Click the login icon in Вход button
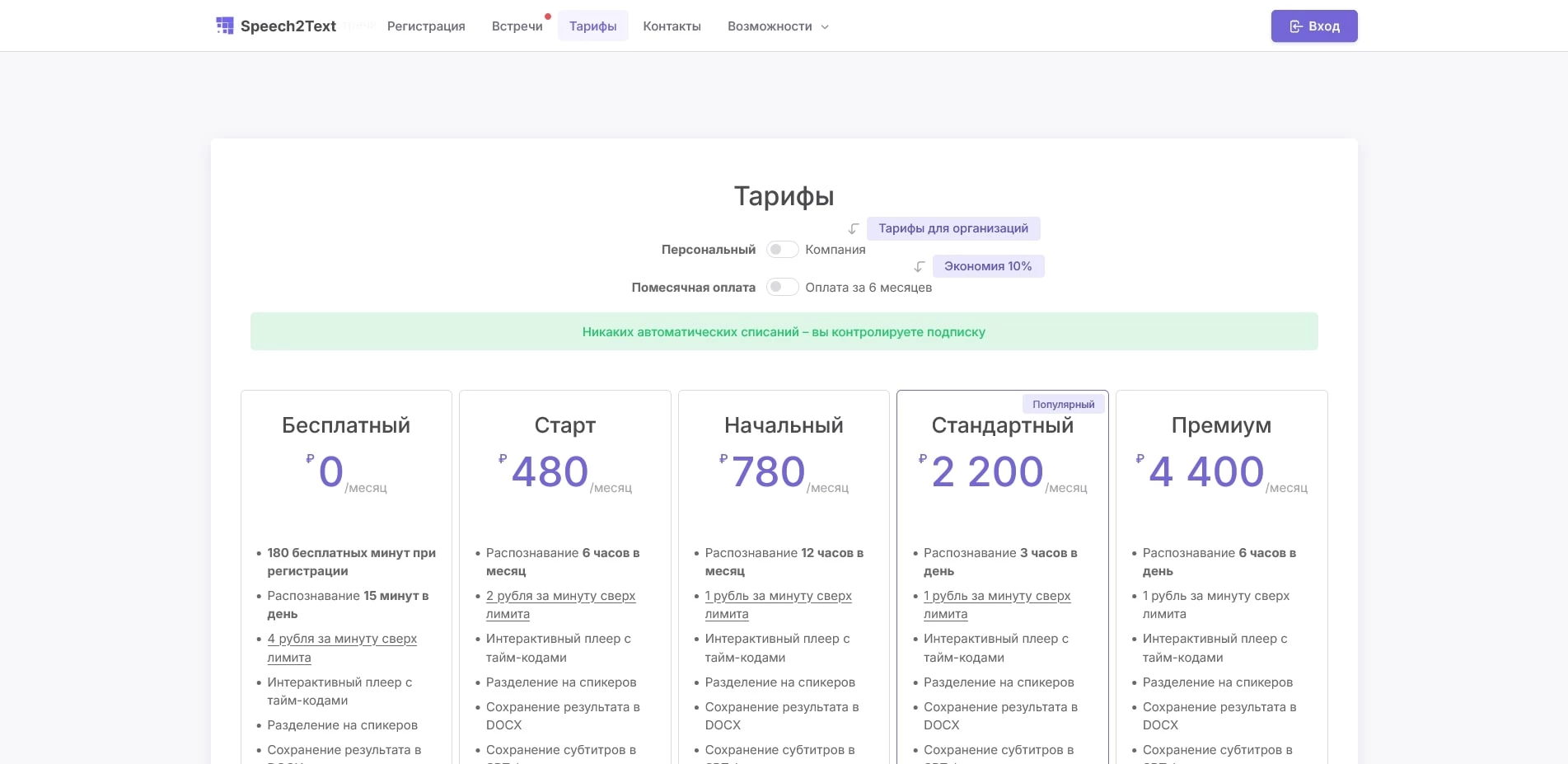The height and width of the screenshot is (764, 1568). (1295, 26)
